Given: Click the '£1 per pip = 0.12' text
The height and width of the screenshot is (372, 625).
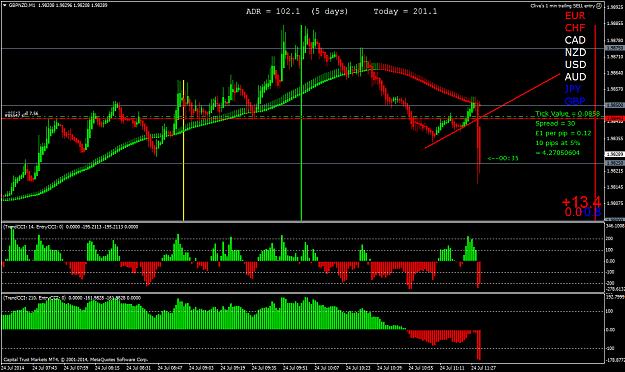Looking at the screenshot, I should tap(563, 133).
